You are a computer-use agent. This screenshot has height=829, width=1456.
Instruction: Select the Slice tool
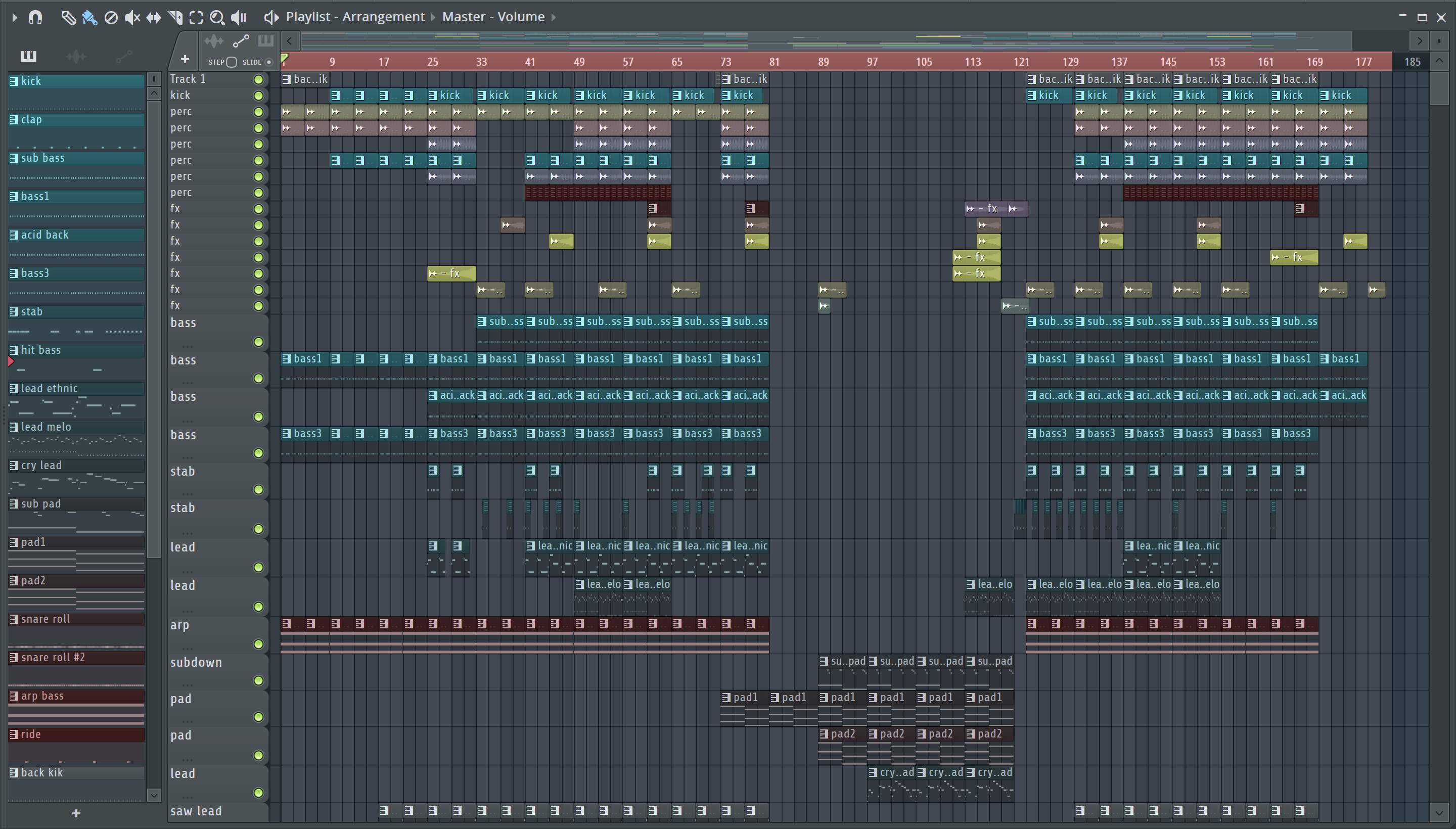point(175,18)
